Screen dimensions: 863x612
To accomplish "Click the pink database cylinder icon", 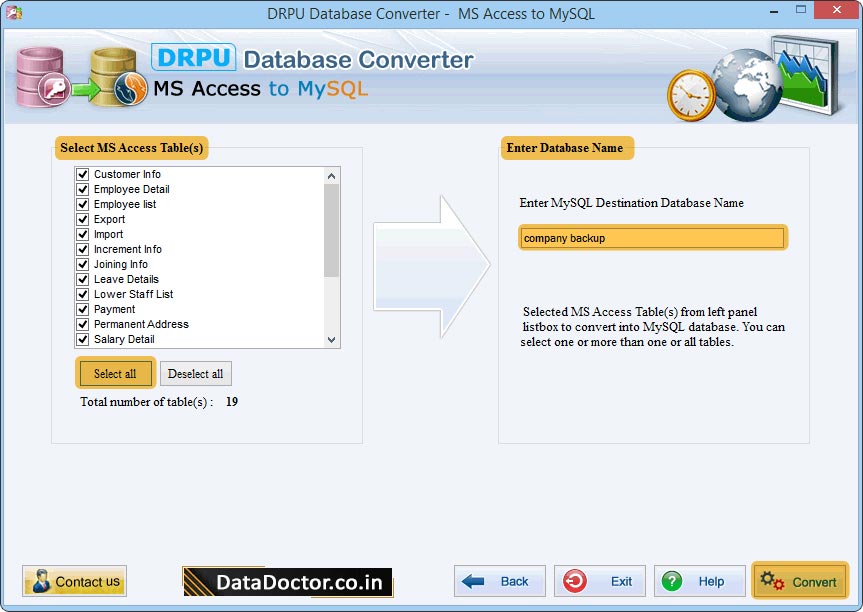I will [40, 75].
